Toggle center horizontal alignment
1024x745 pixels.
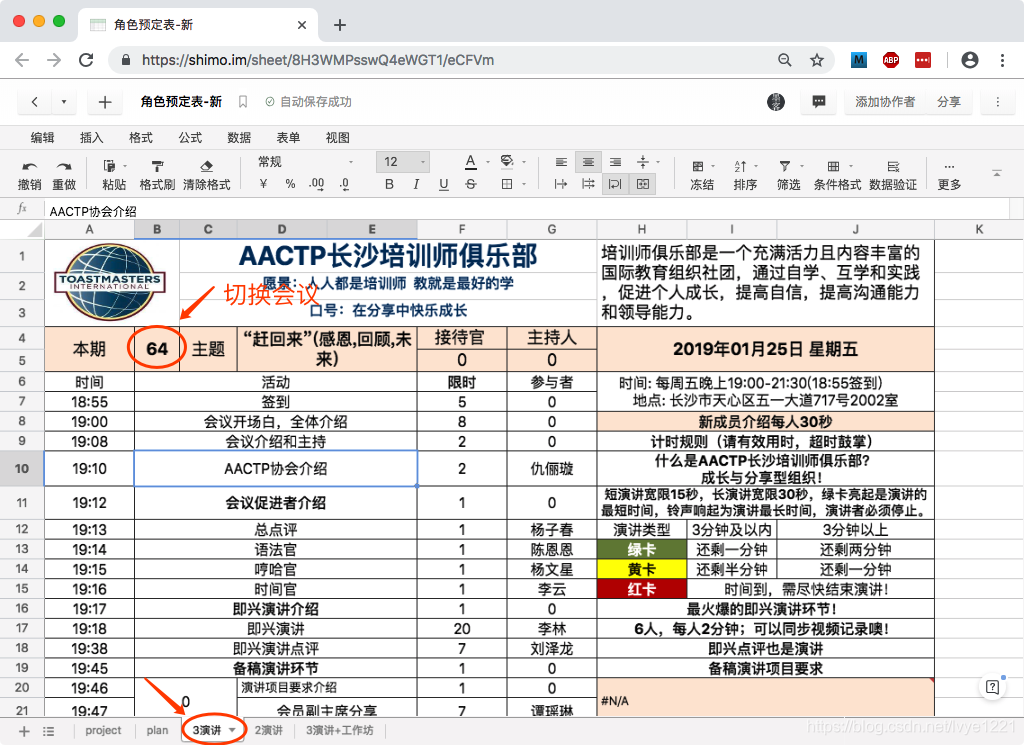(x=588, y=162)
